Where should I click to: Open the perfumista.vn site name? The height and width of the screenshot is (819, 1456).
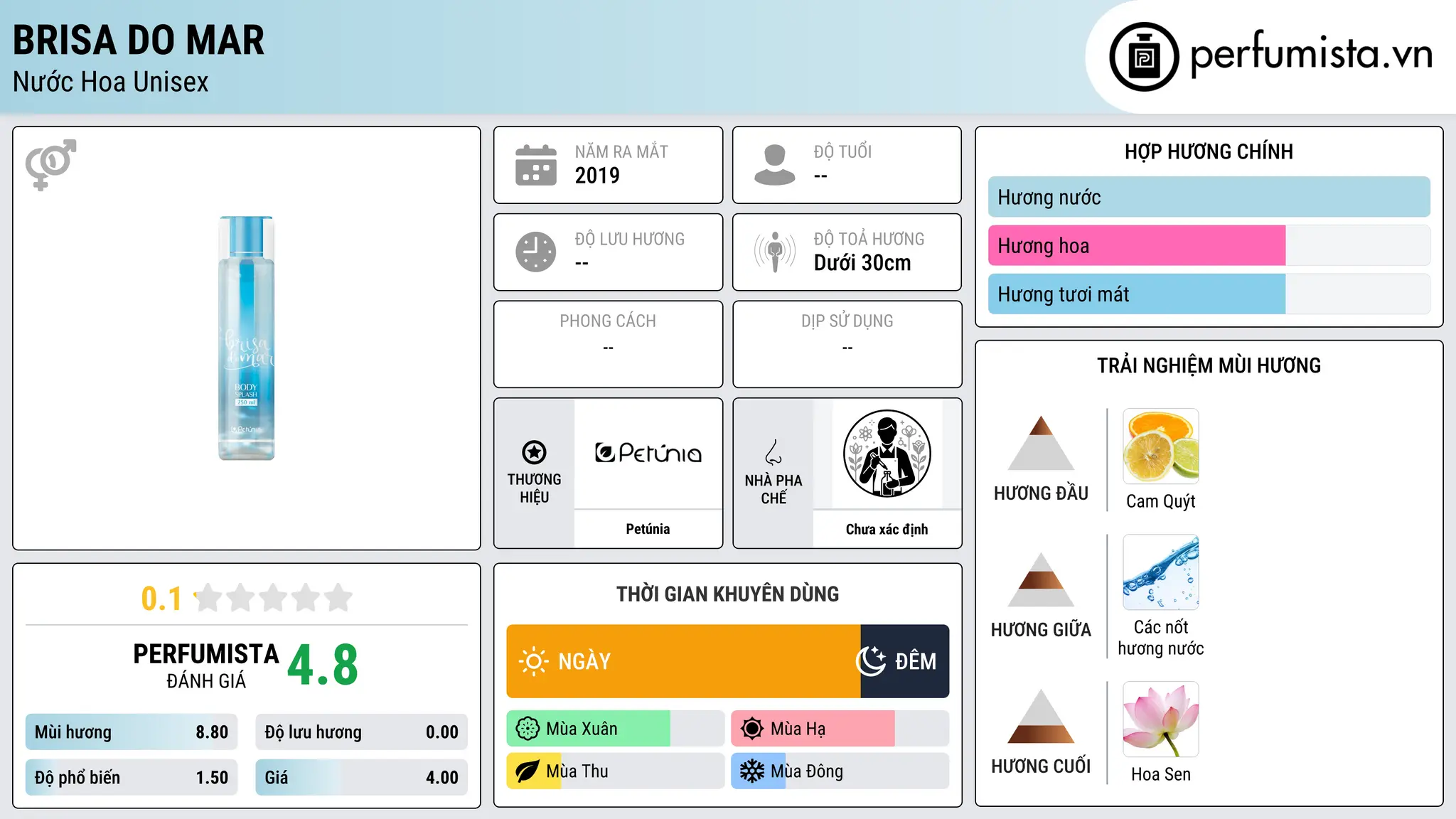[1312, 54]
